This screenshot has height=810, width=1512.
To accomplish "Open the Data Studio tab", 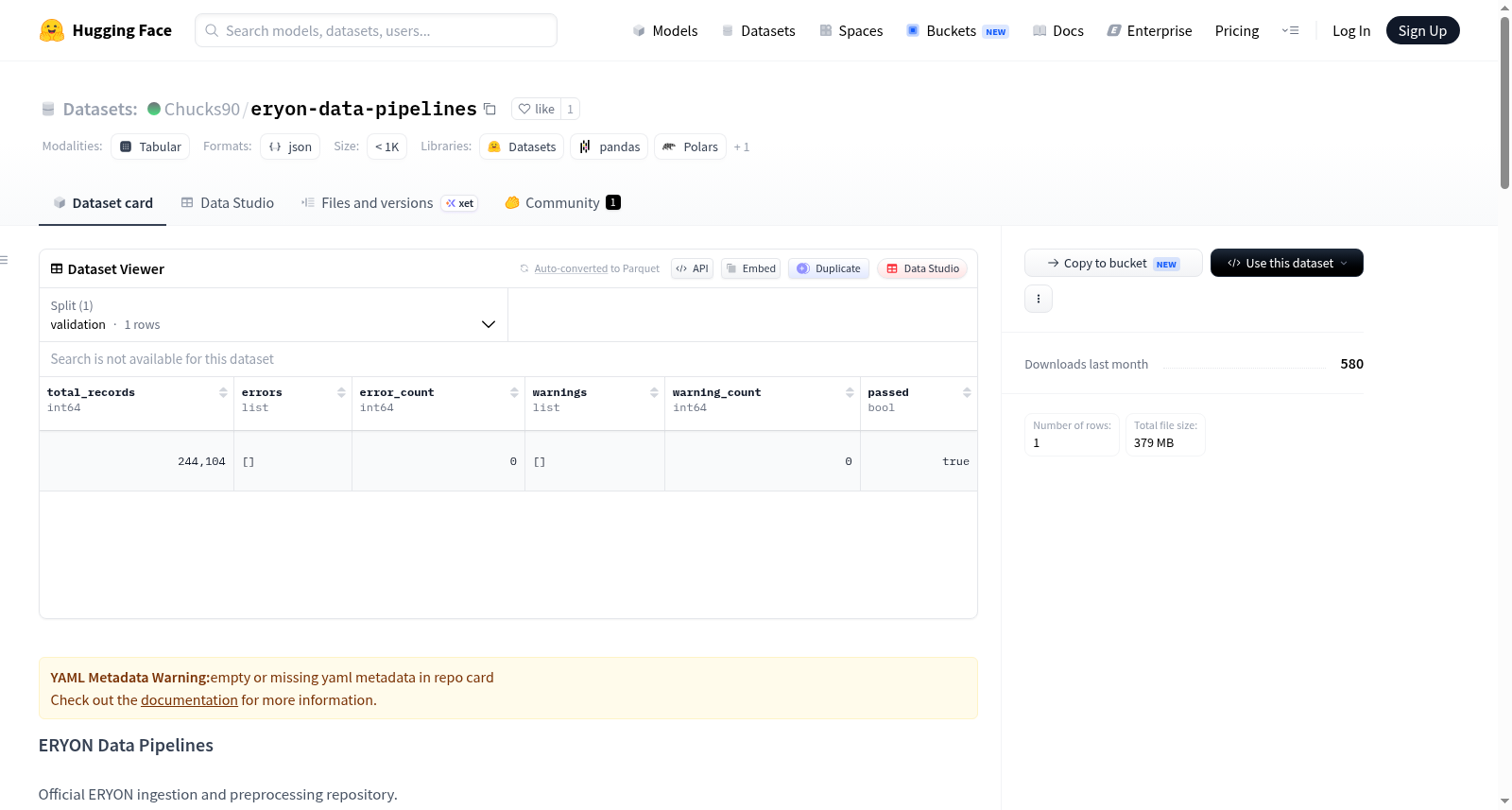I will [x=228, y=203].
